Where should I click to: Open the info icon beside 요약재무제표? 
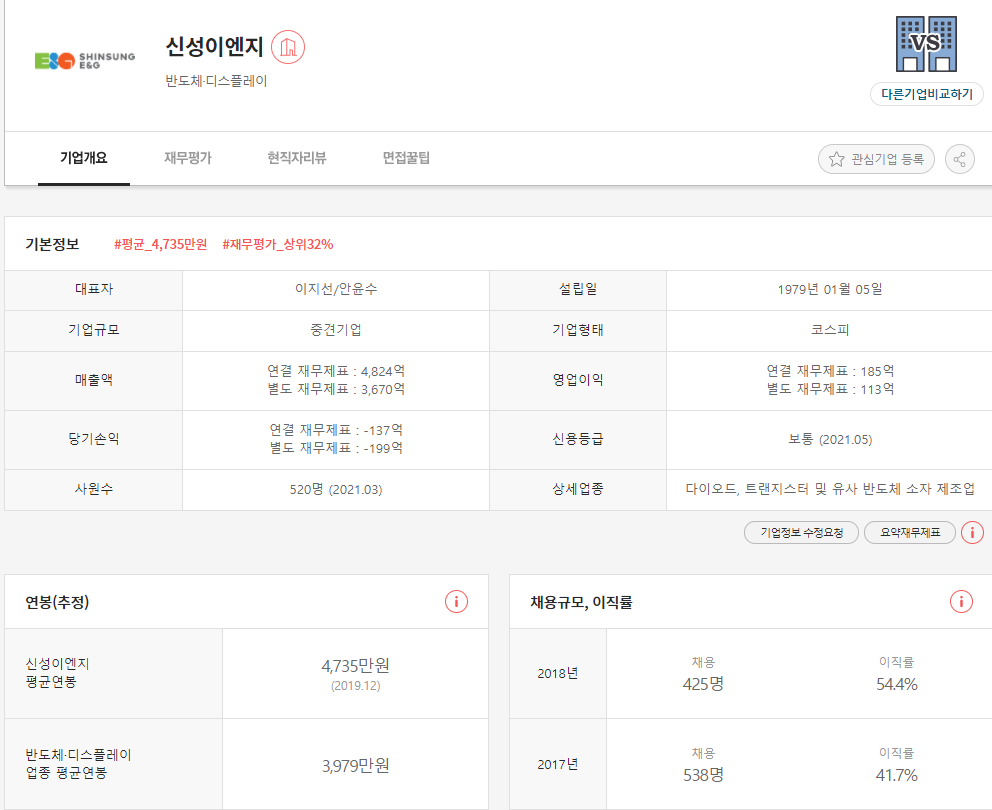pyautogui.click(x=972, y=532)
